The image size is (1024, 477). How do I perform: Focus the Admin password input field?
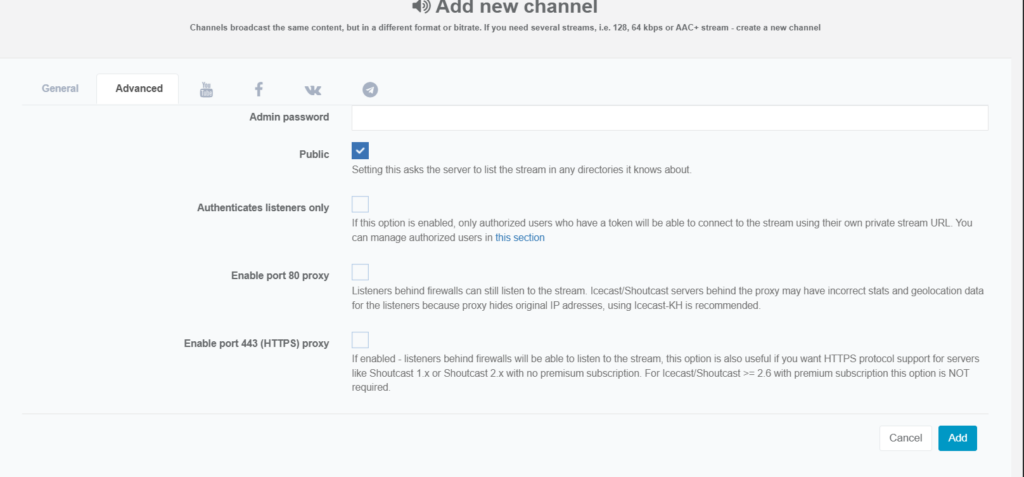coord(669,118)
